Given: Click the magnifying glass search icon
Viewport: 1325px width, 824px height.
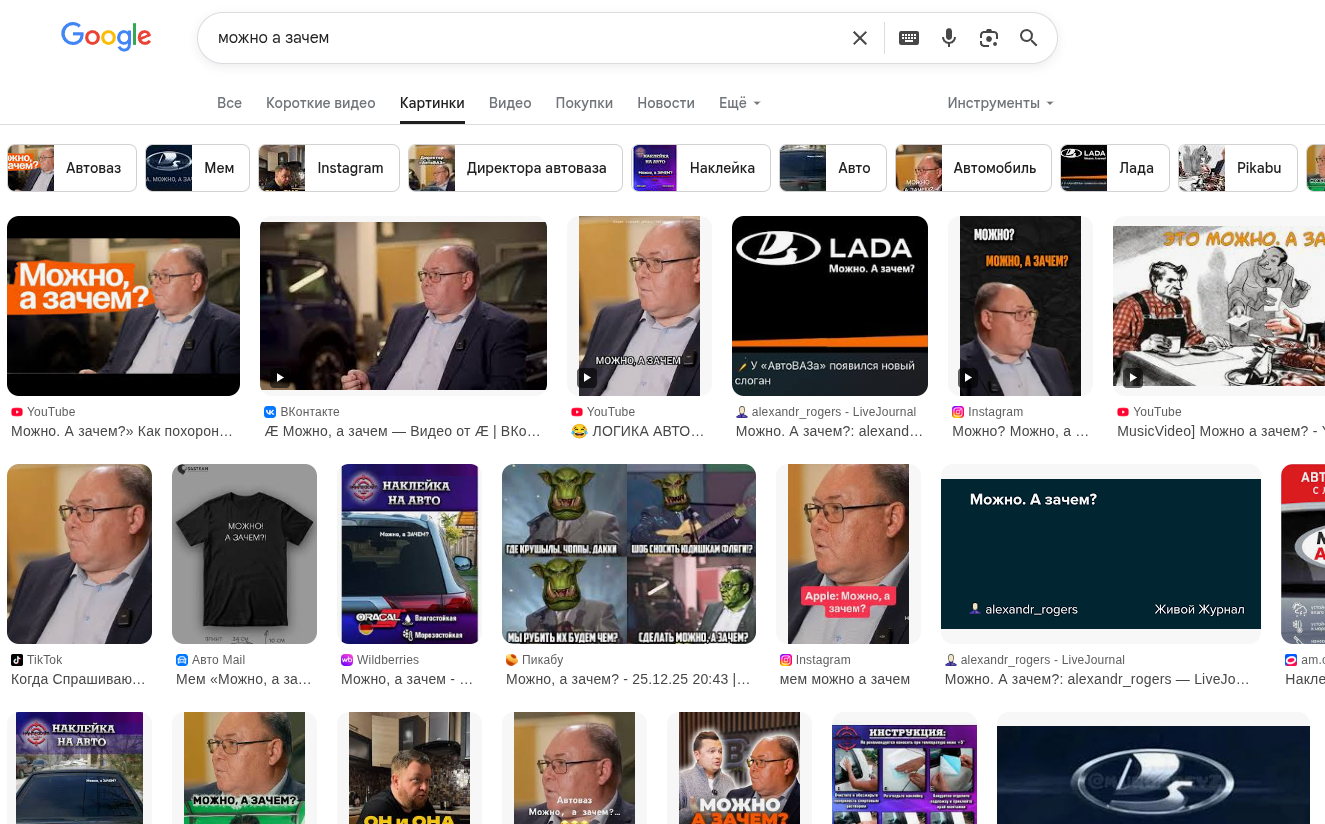Looking at the screenshot, I should pyautogui.click(x=1028, y=38).
